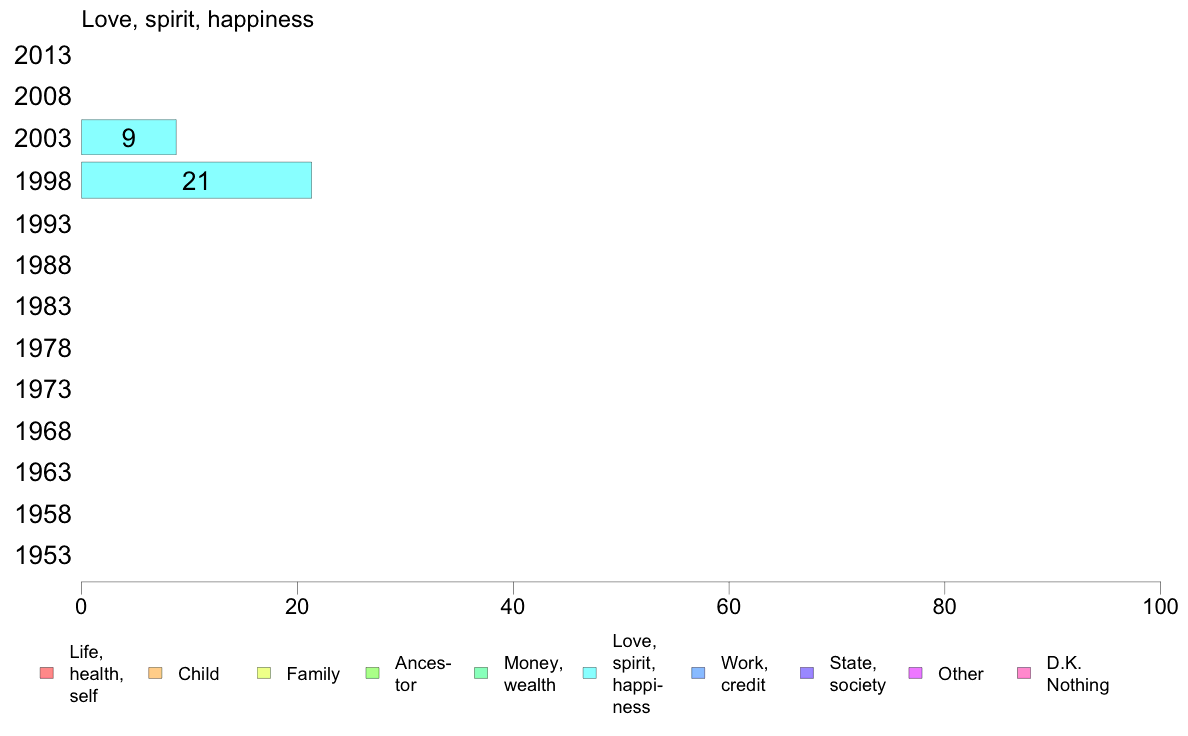Select the pink D.K. Nothing swatch
Image resolution: width=1188 pixels, height=736 pixels.
pos(1024,673)
